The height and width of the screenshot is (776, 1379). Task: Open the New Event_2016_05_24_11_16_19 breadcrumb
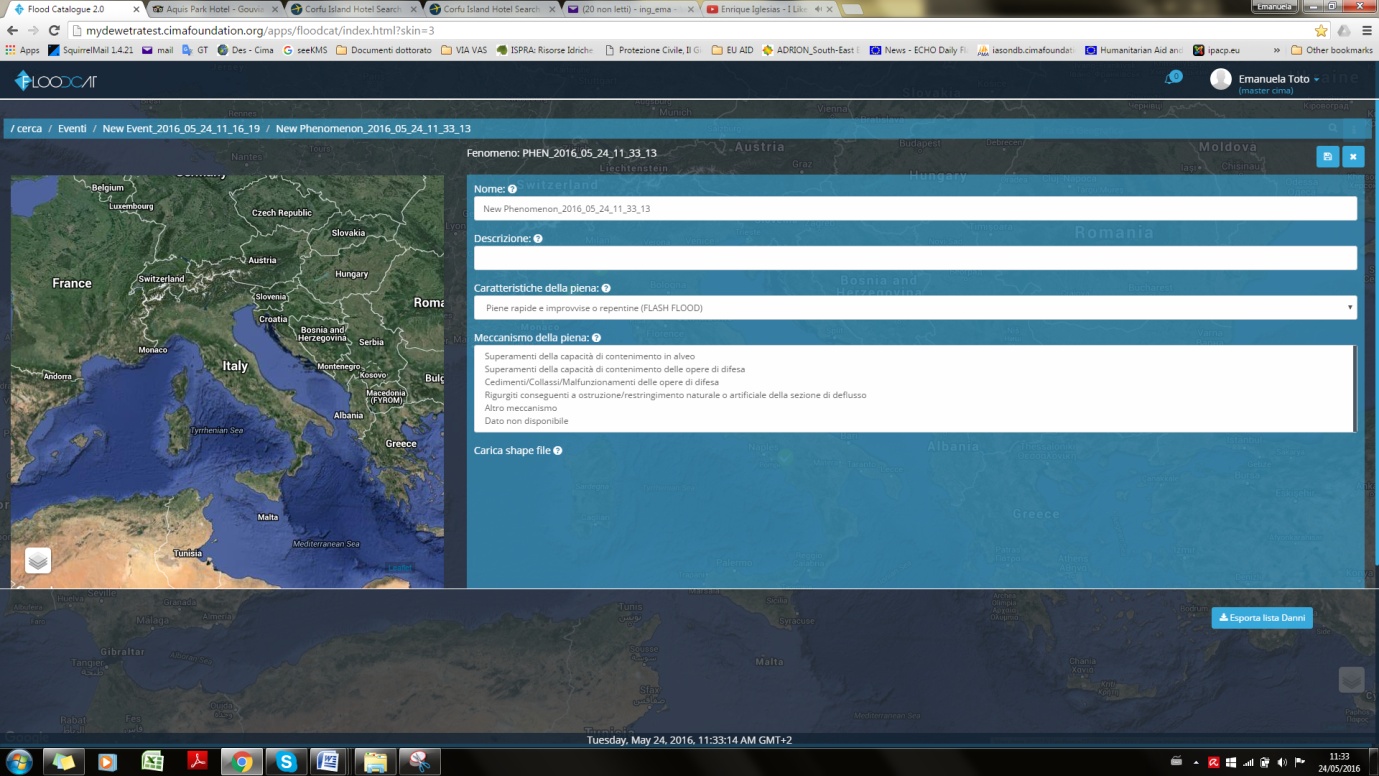(181, 129)
